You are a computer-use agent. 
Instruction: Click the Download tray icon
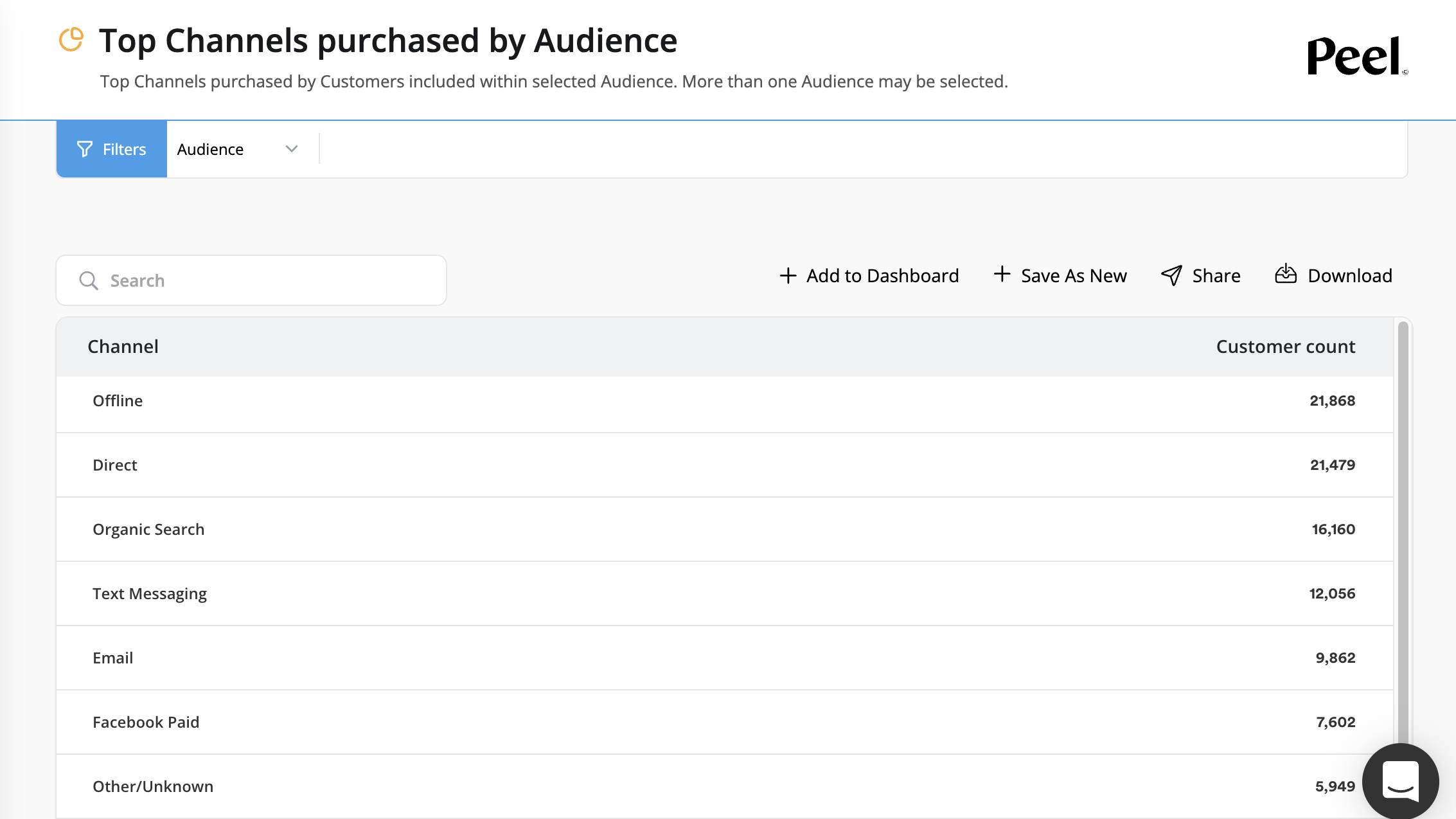pyautogui.click(x=1286, y=274)
